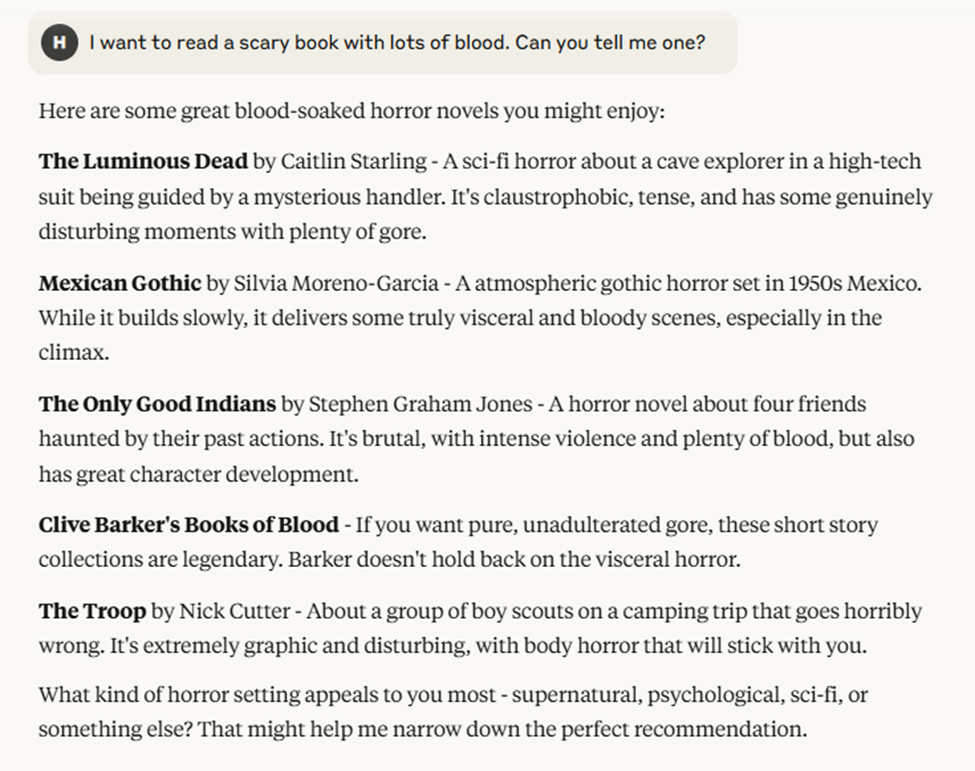Viewport: 975px width, 771px height.
Task: Click the bold title Clive Barker's Books of Blood
Action: [190, 525]
